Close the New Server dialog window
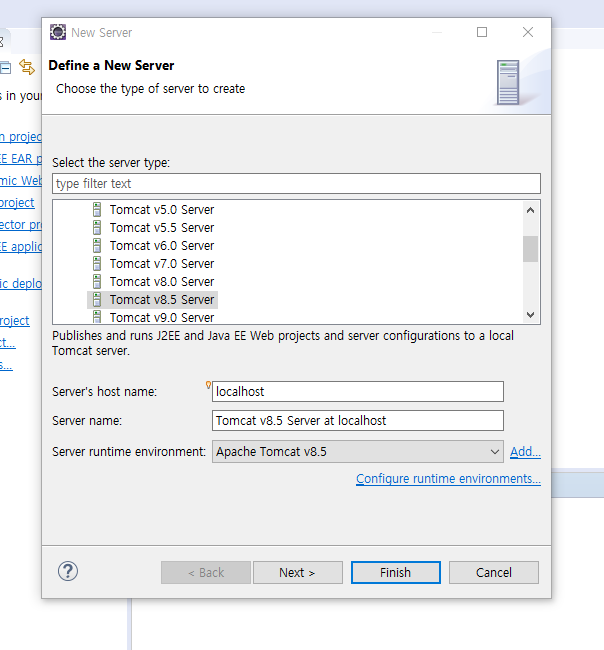Screen dimensions: 604x650 pyautogui.click(x=528, y=32)
